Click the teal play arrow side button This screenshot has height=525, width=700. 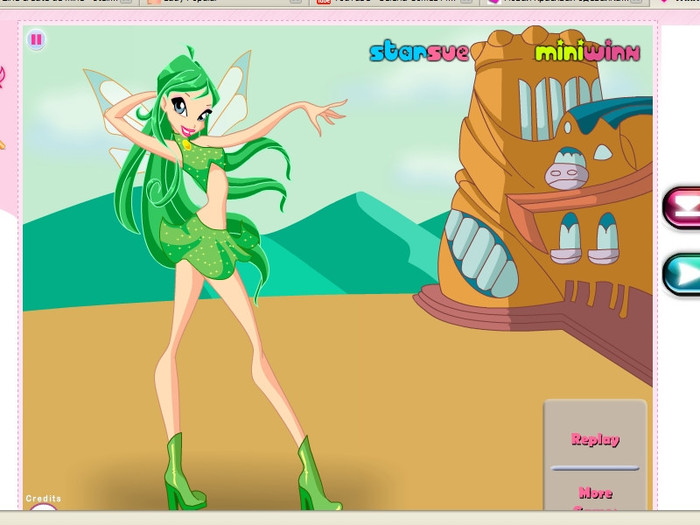[x=684, y=274]
